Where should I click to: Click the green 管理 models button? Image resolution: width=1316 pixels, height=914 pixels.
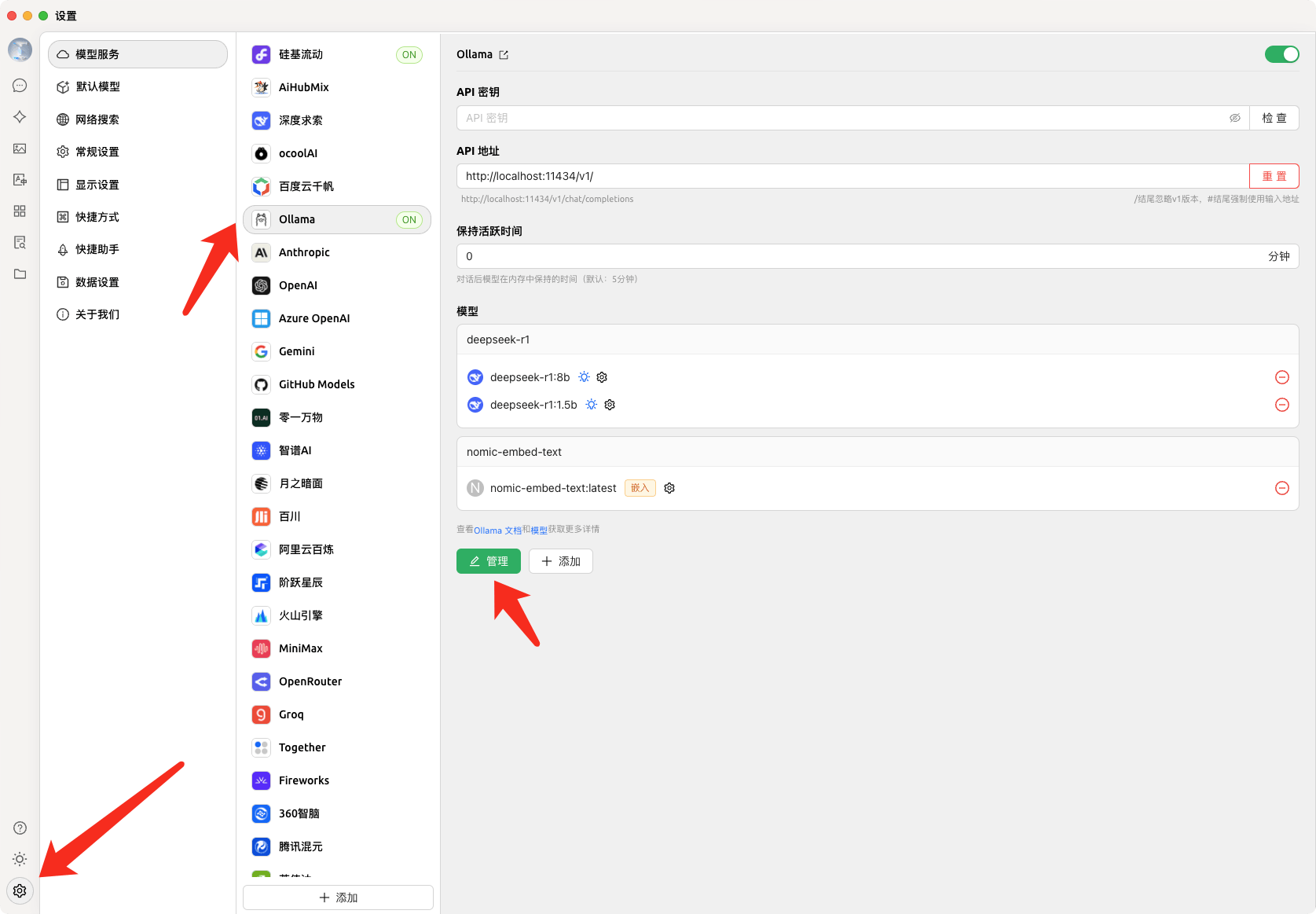coord(489,561)
